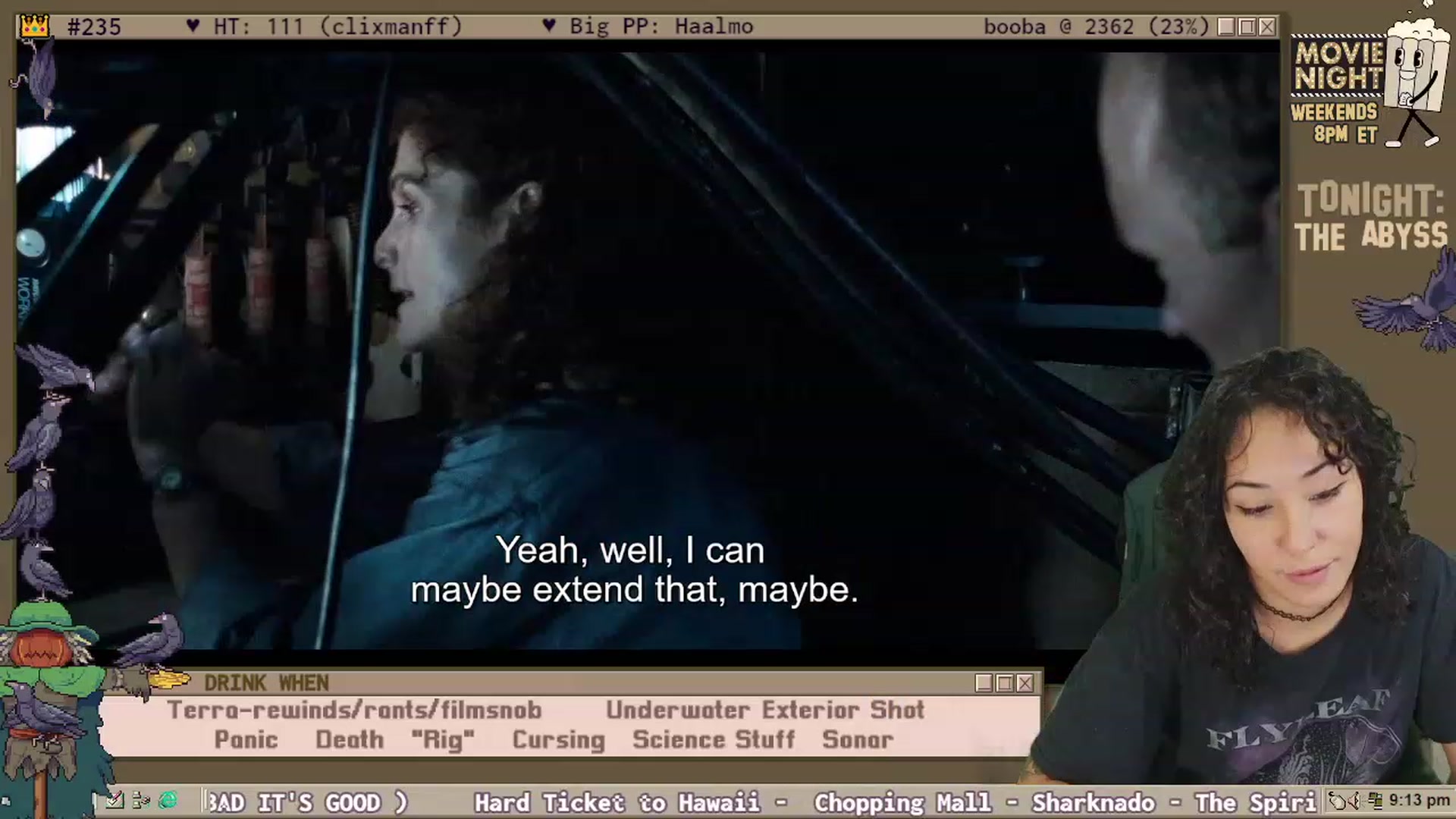
Task: Click the MOVIE NIGHT logo text
Action: tap(1339, 66)
